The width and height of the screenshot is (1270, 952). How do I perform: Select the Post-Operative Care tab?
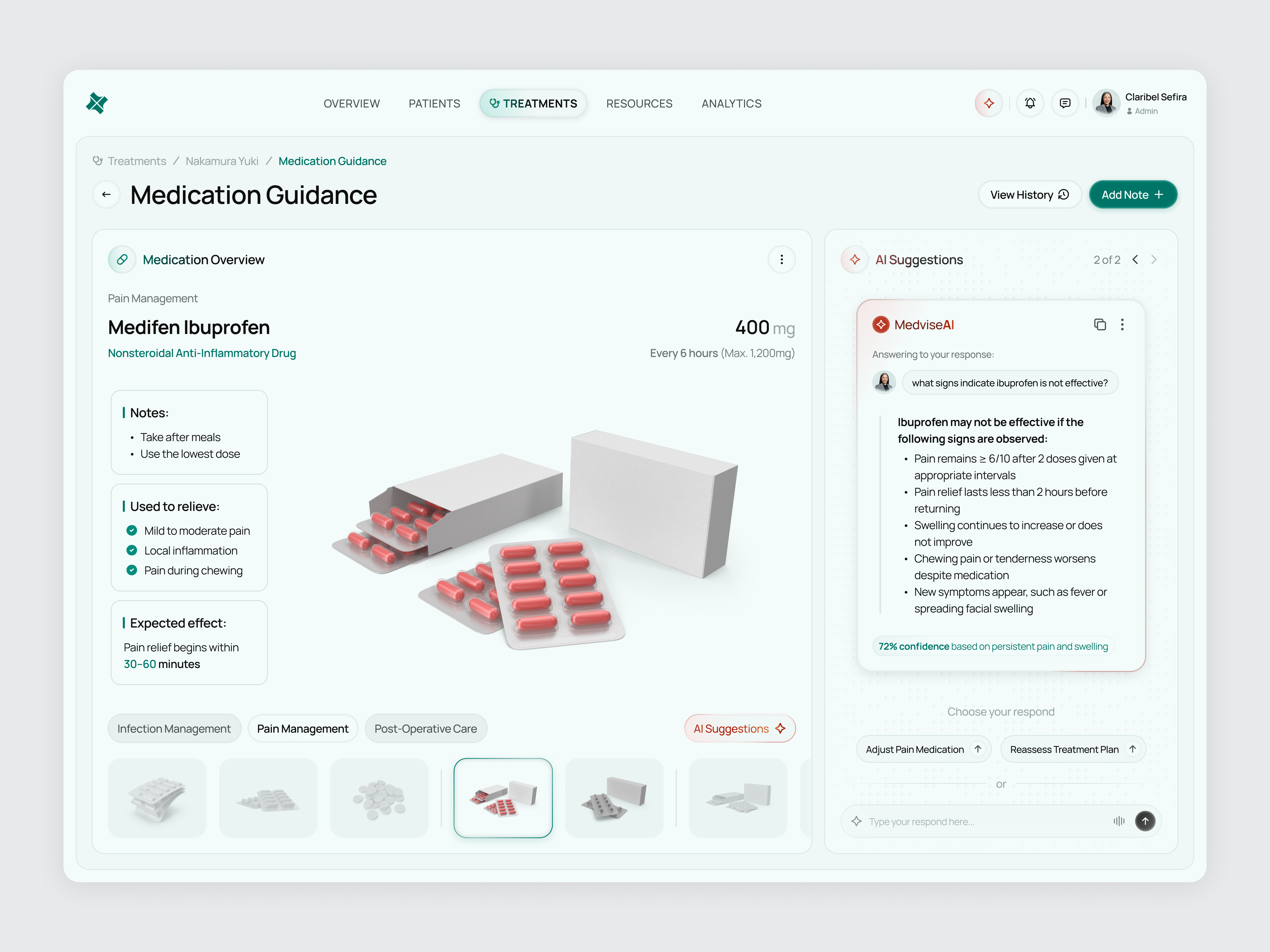(425, 728)
